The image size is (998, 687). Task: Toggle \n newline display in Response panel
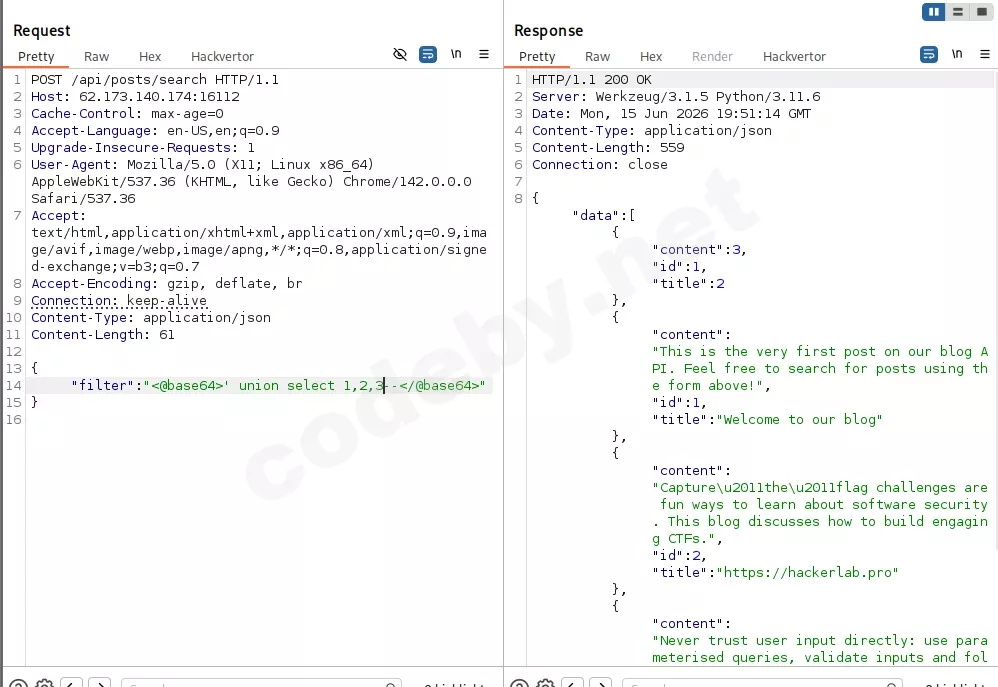pyautogui.click(x=957, y=54)
